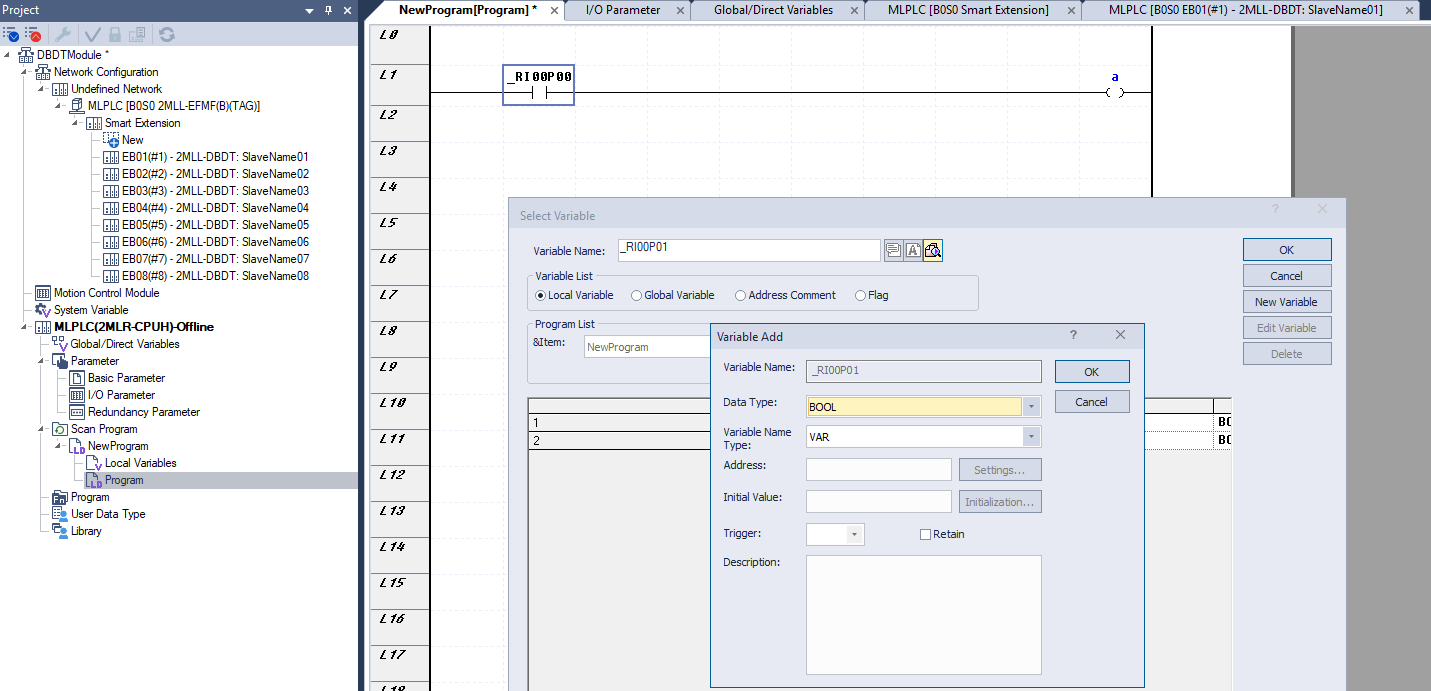
Task: Collapse the Undefined Network node
Action: click(42, 89)
